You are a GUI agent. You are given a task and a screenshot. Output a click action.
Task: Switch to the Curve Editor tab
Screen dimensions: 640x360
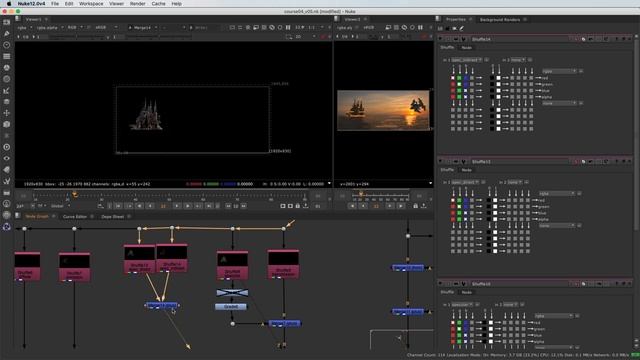(x=75, y=216)
